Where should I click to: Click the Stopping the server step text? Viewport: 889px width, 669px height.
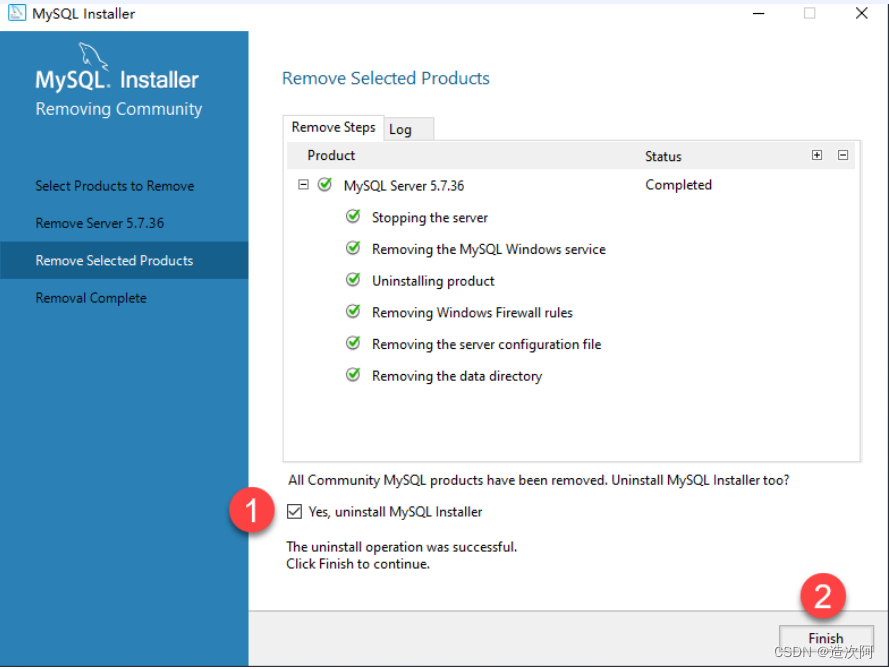[x=430, y=218]
